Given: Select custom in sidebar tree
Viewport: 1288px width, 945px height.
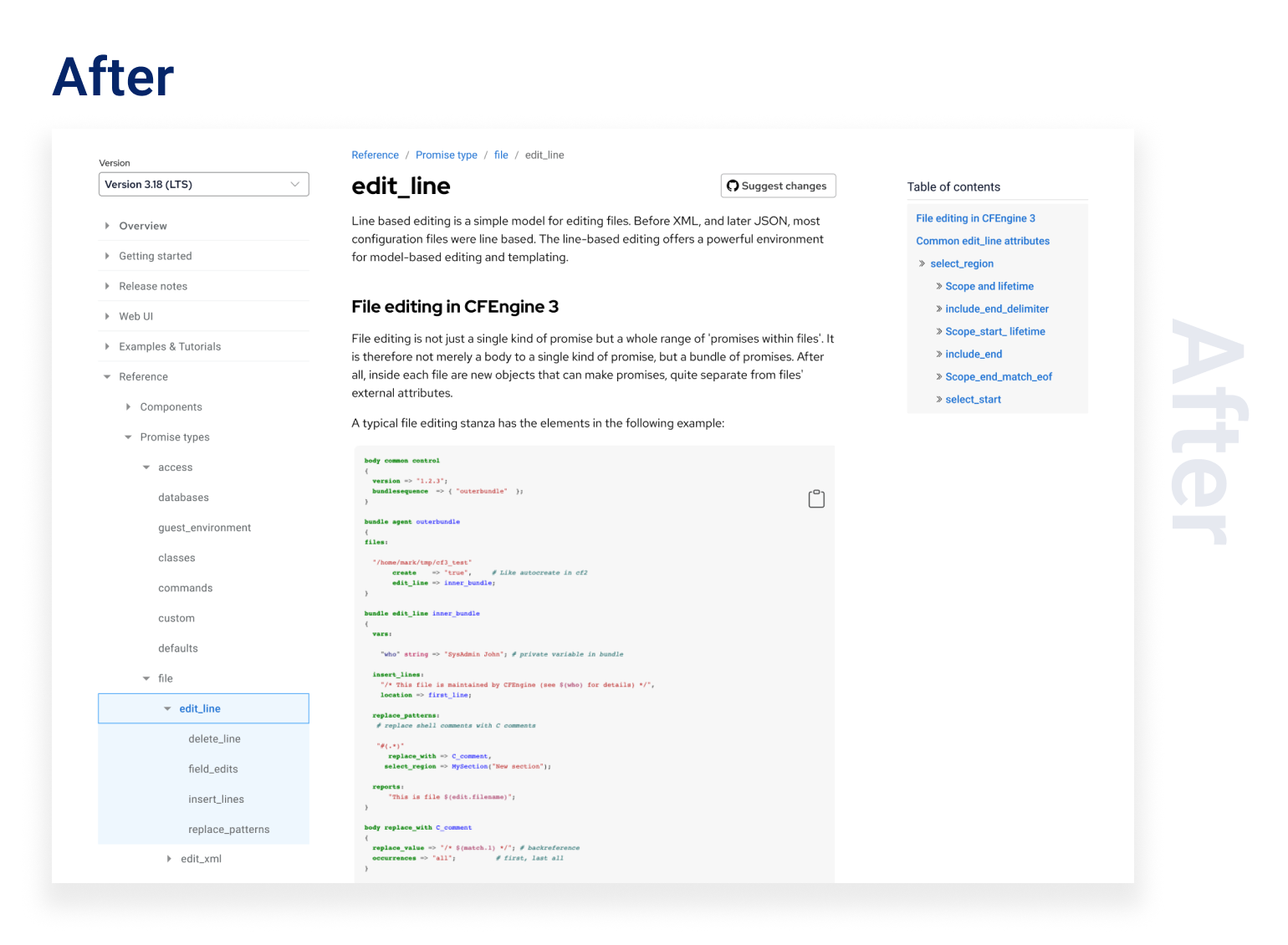Looking at the screenshot, I should pyautogui.click(x=176, y=618).
